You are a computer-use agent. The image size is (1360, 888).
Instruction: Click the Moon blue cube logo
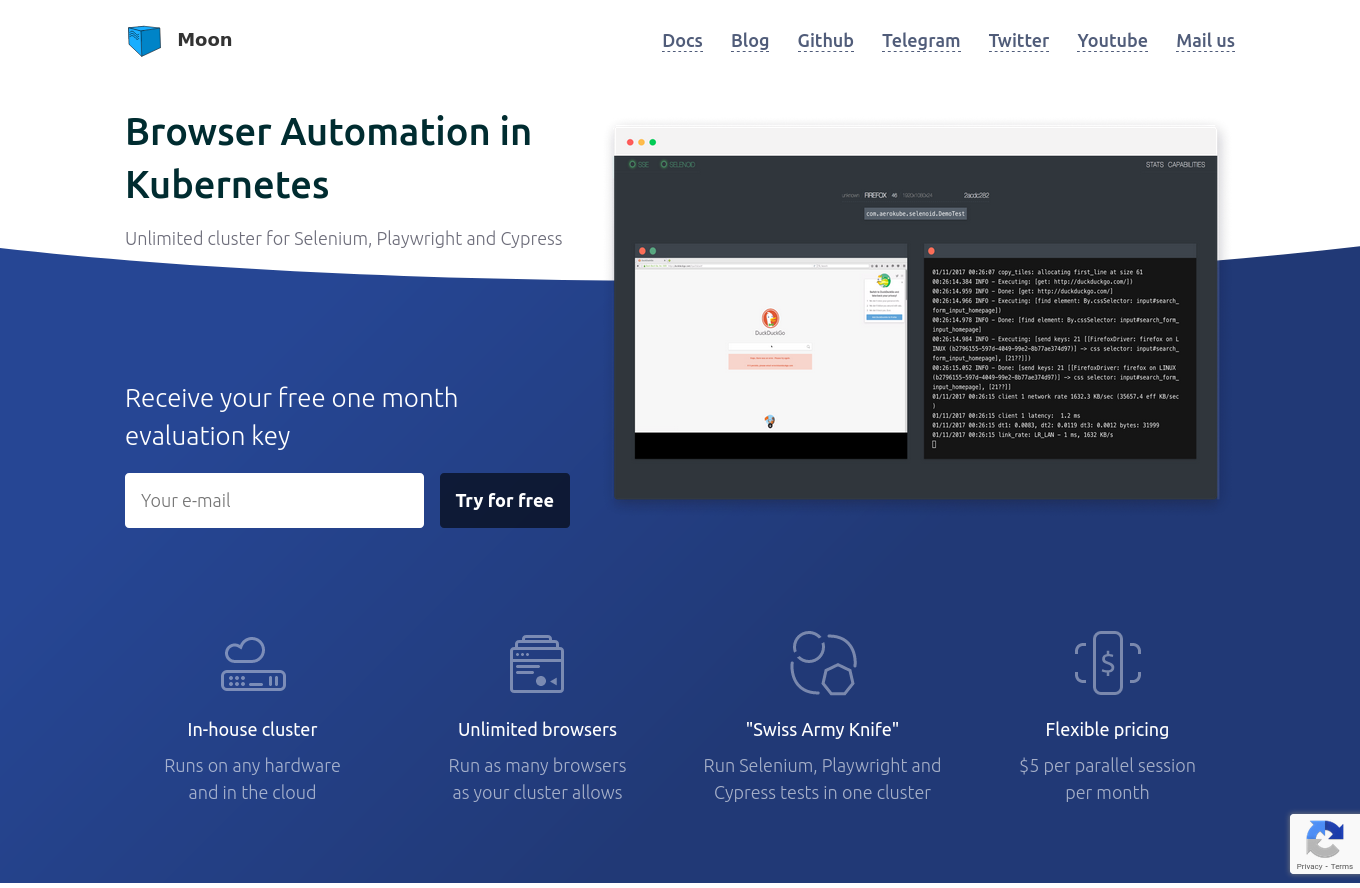coord(144,41)
